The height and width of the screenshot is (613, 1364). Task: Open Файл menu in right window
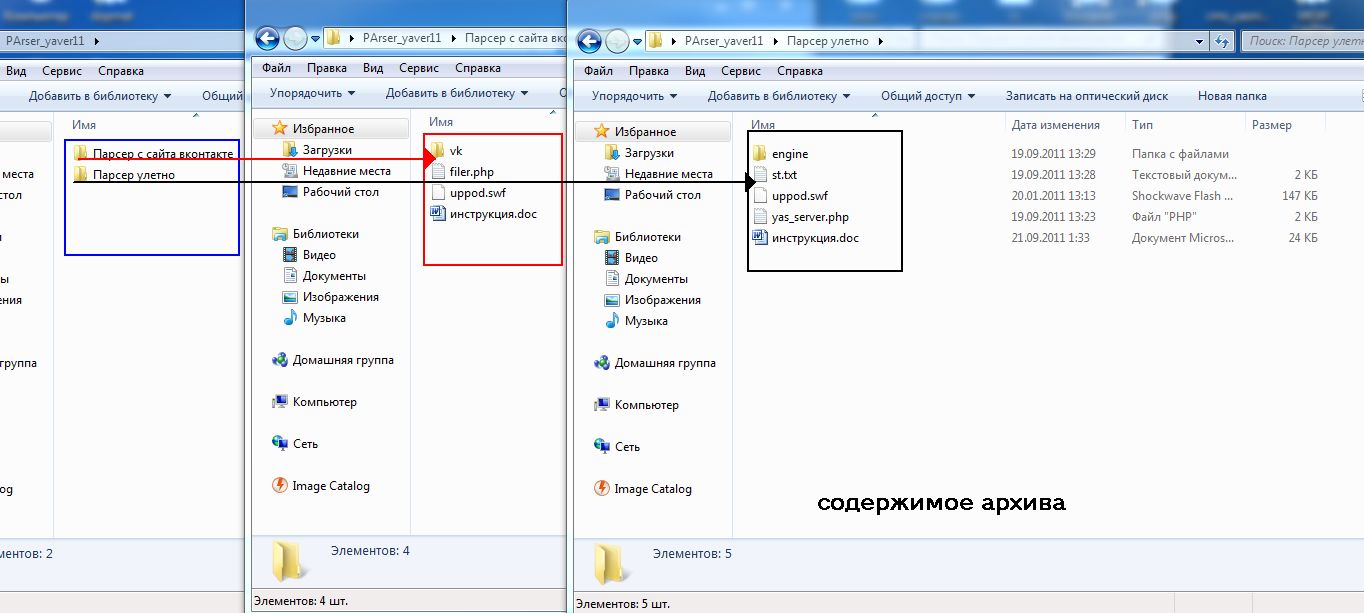pyautogui.click(x=598, y=71)
